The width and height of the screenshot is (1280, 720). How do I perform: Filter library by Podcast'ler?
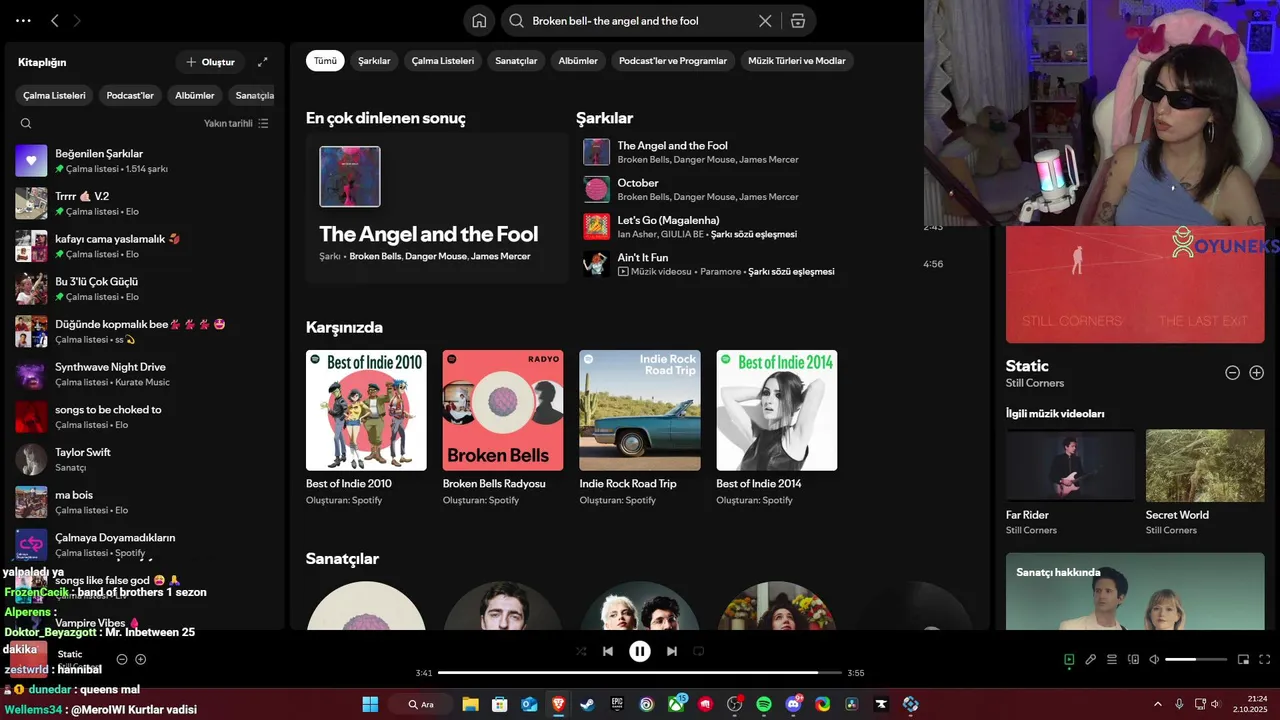130,95
